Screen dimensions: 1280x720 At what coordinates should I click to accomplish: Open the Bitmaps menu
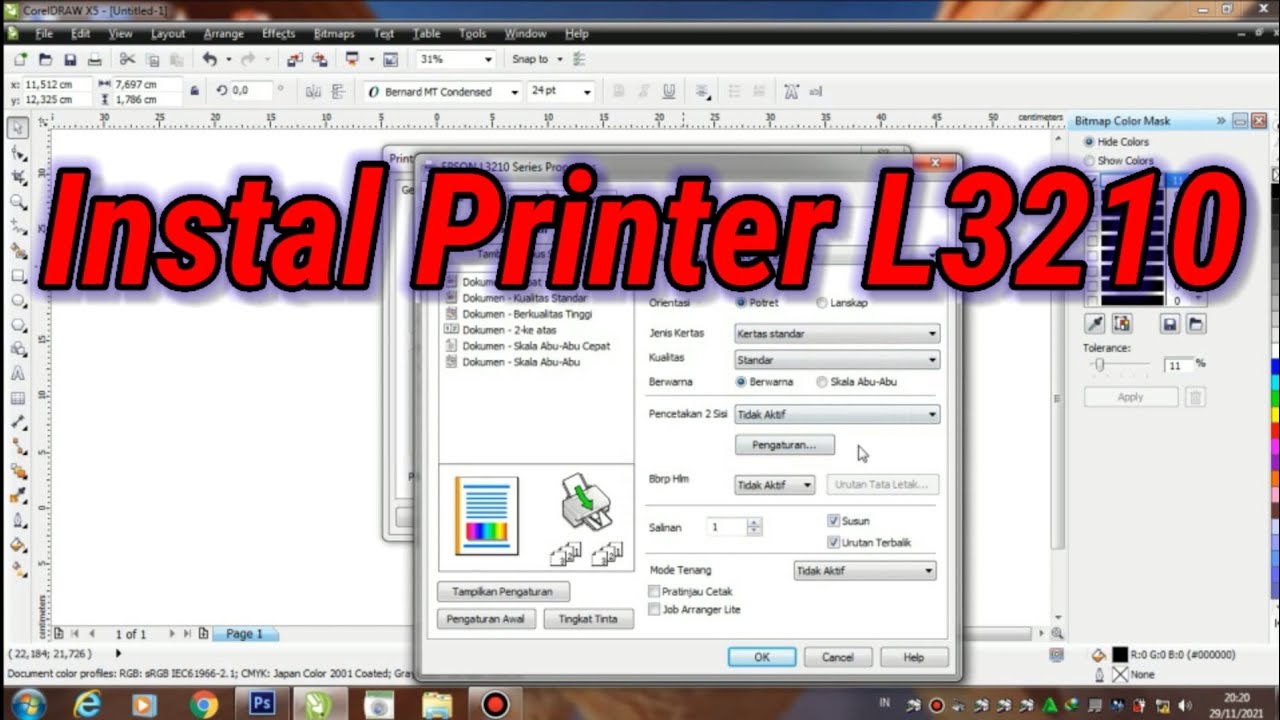pyautogui.click(x=334, y=33)
